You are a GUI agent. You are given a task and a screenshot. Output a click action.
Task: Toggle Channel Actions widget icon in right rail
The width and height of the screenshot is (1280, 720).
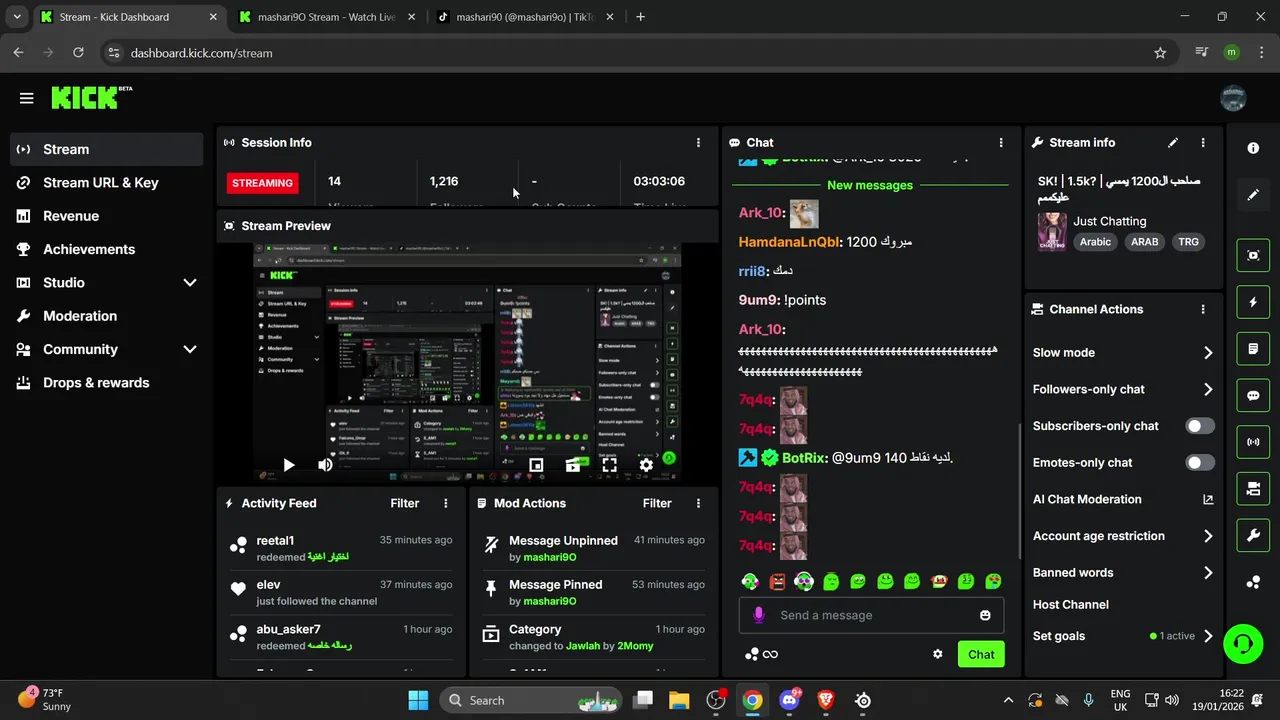point(1253,489)
